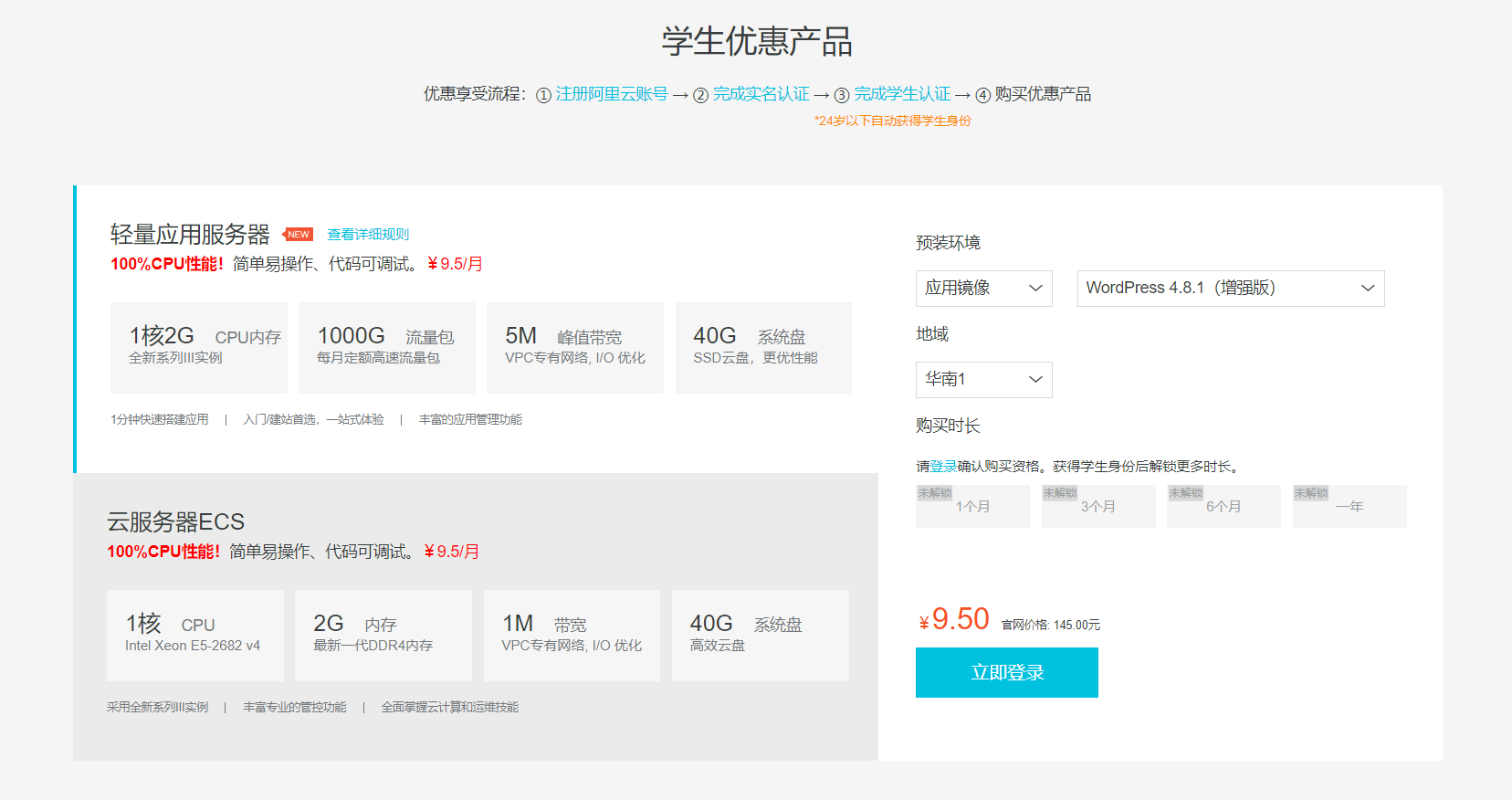1512x800 pixels.
Task: Switch to the 云服务器ECS product tab
Action: tap(176, 521)
